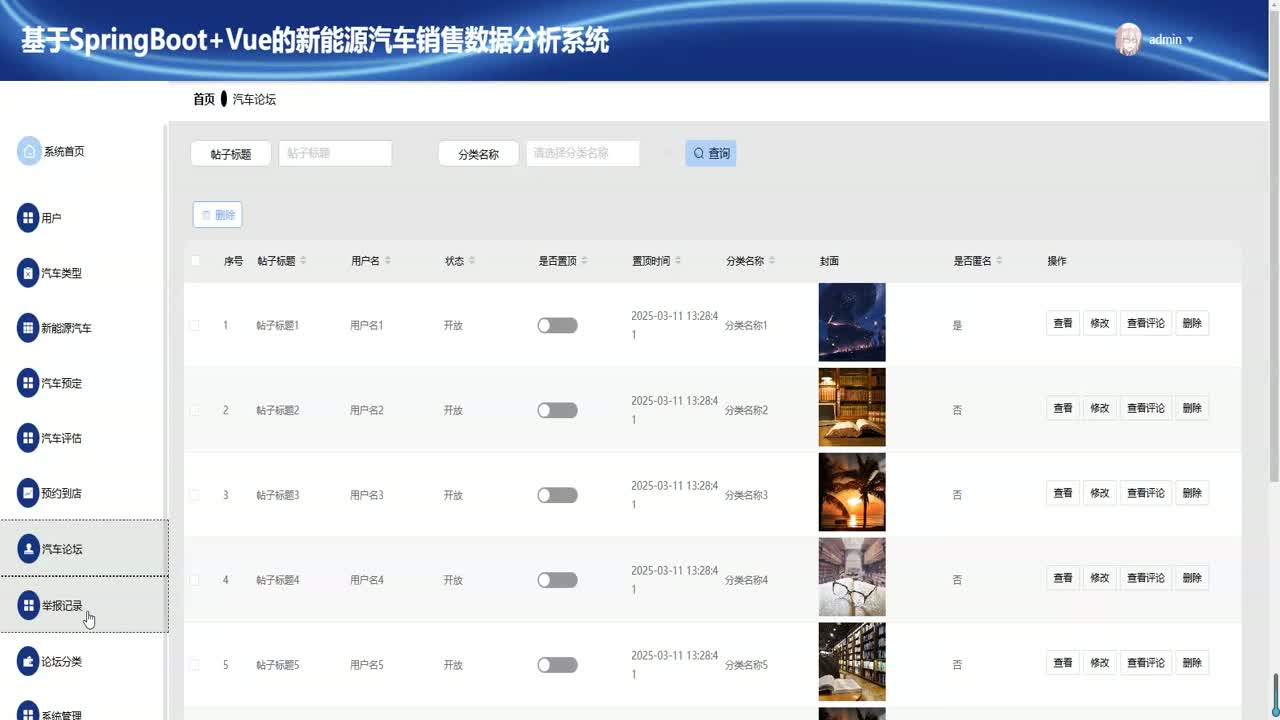Toggle the select-all header checkbox
Viewport: 1280px width, 720px height.
(195, 261)
